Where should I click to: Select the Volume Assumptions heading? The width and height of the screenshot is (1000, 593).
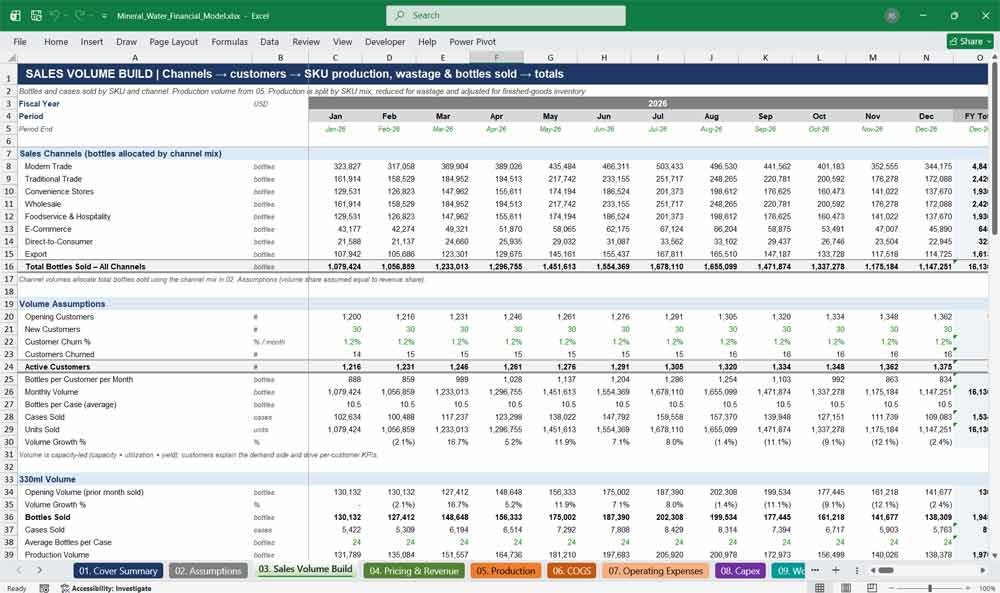coord(62,304)
